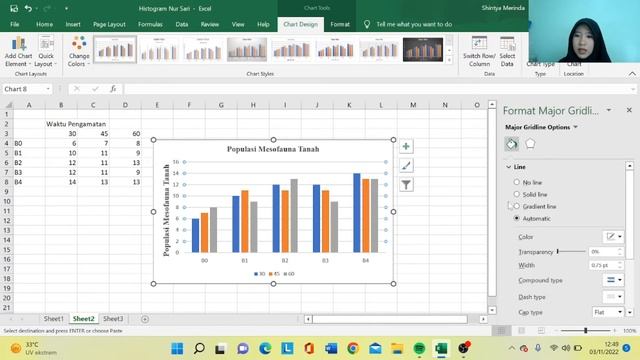Click the insert function fx icon
This screenshot has width=640, height=360.
pos(113,89)
